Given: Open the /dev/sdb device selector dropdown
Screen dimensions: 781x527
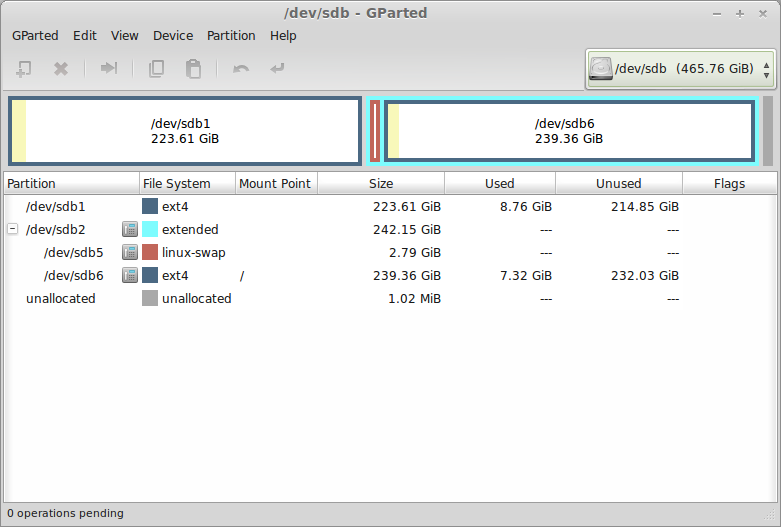Looking at the screenshot, I should click(680, 69).
